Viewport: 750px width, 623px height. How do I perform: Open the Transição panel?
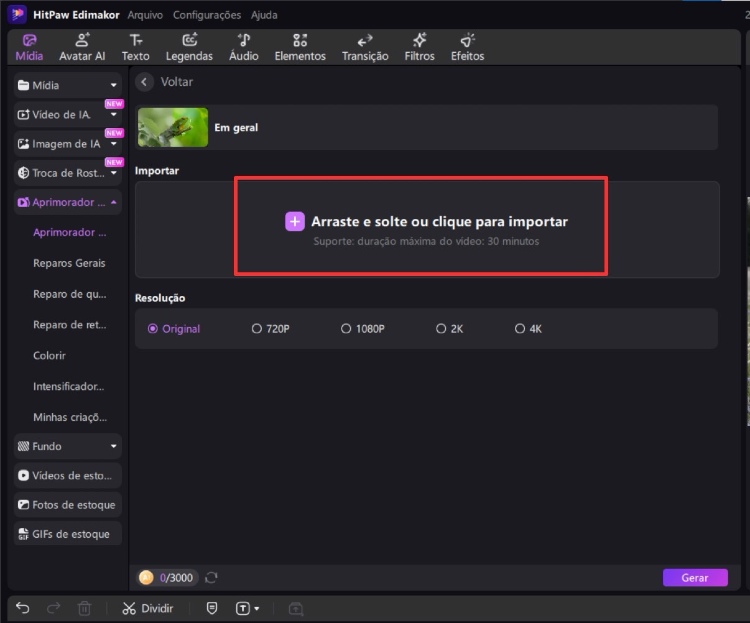point(365,47)
